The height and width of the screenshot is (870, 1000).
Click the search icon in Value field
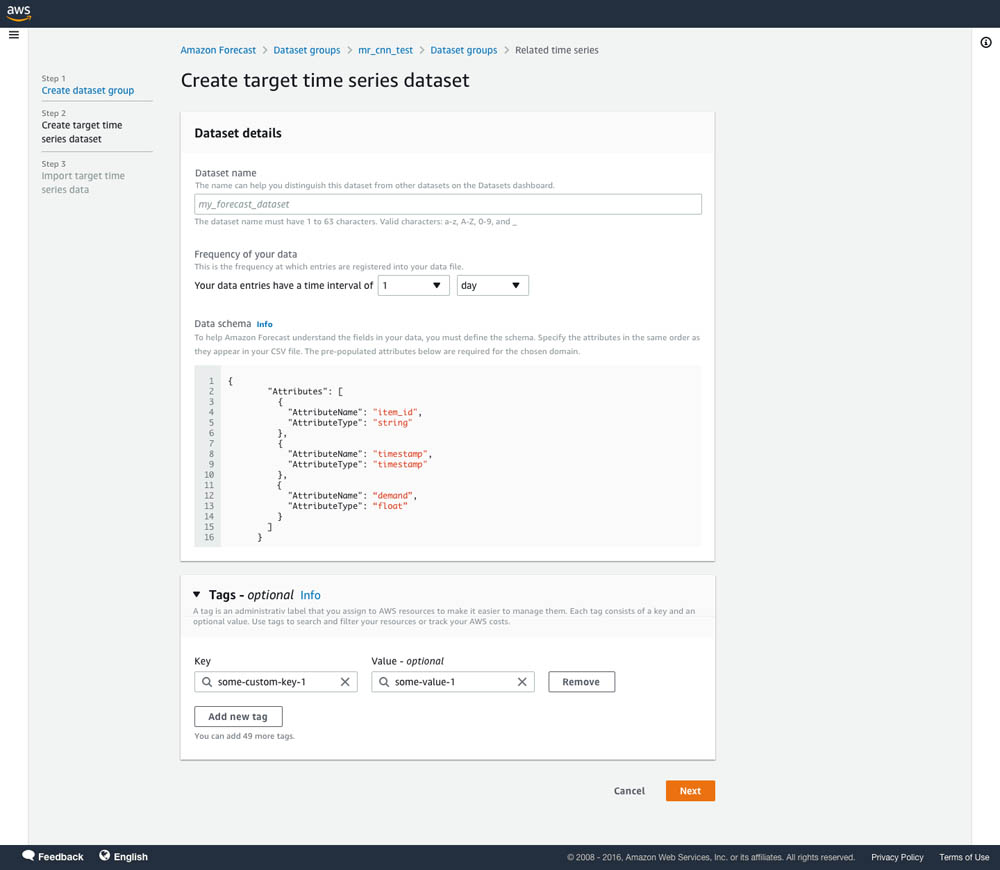pyautogui.click(x=384, y=682)
